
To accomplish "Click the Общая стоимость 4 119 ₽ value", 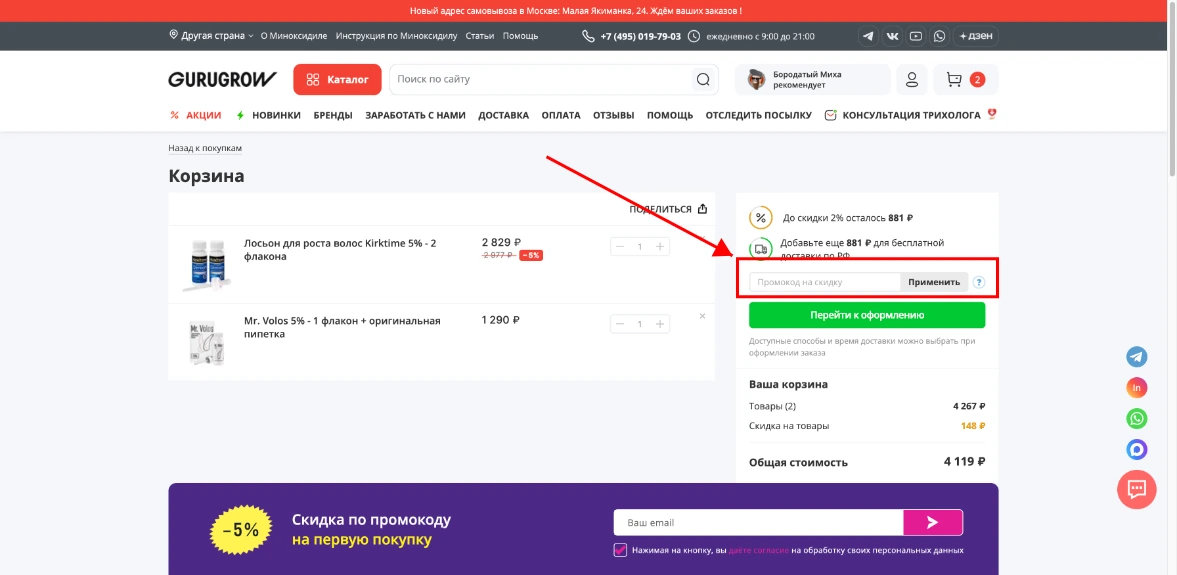I will tap(965, 462).
